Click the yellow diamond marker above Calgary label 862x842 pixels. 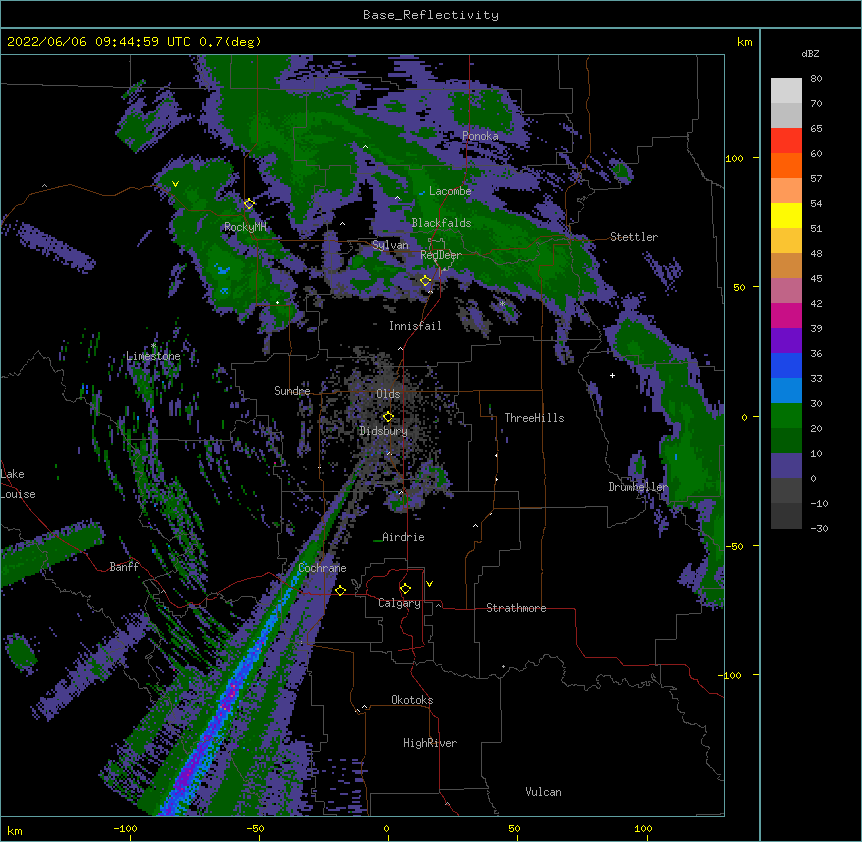coord(405,589)
